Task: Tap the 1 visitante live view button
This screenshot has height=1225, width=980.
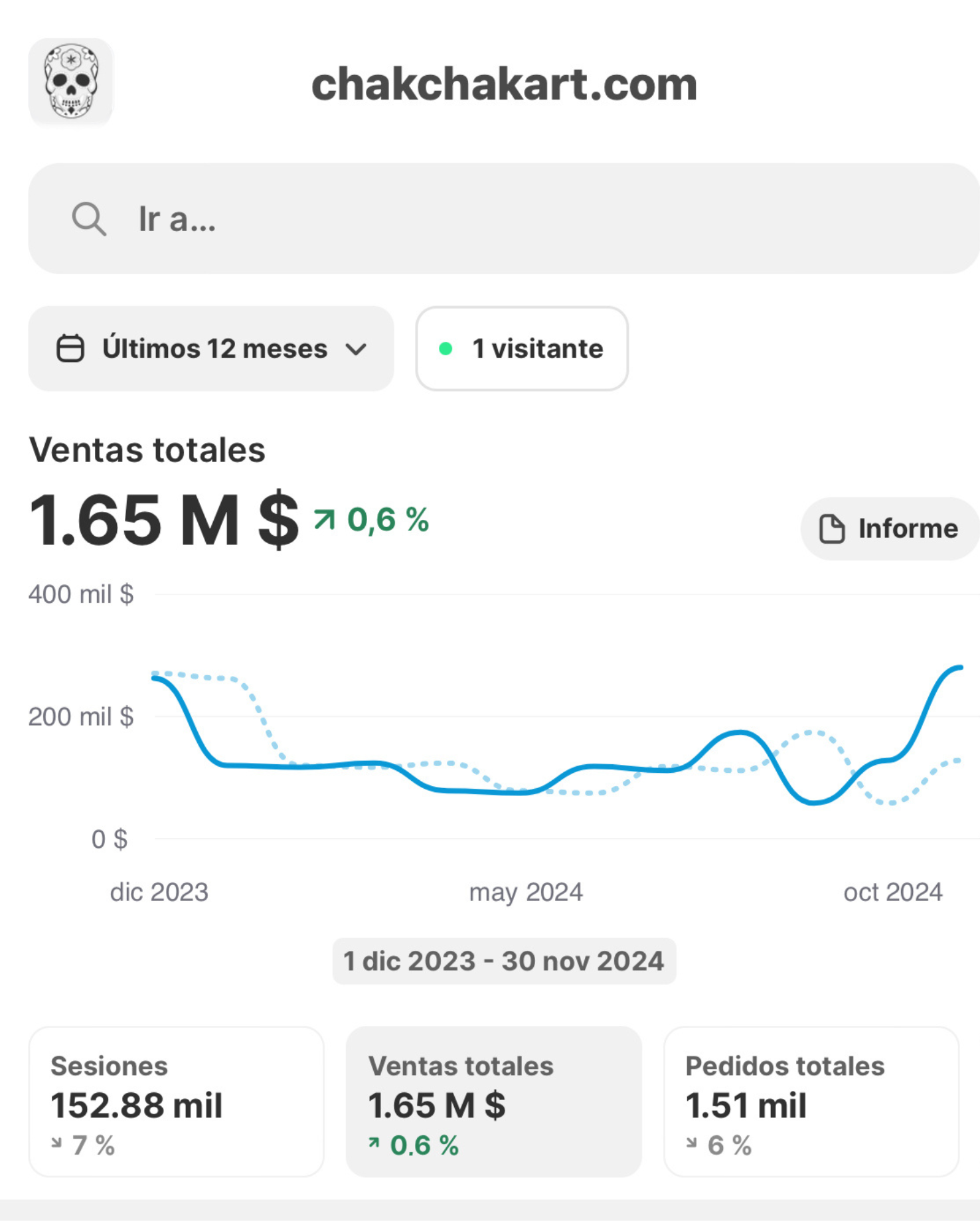Action: tap(522, 349)
